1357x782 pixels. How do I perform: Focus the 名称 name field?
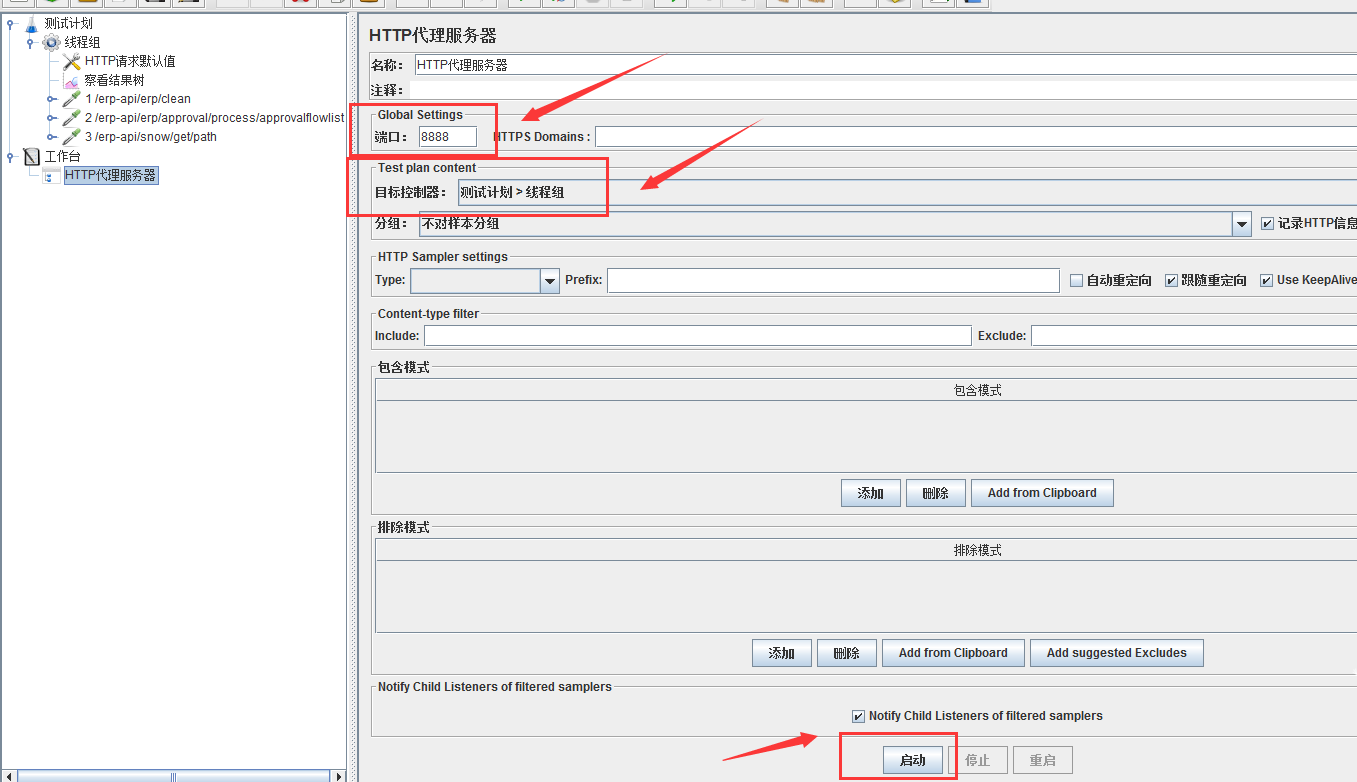point(885,65)
